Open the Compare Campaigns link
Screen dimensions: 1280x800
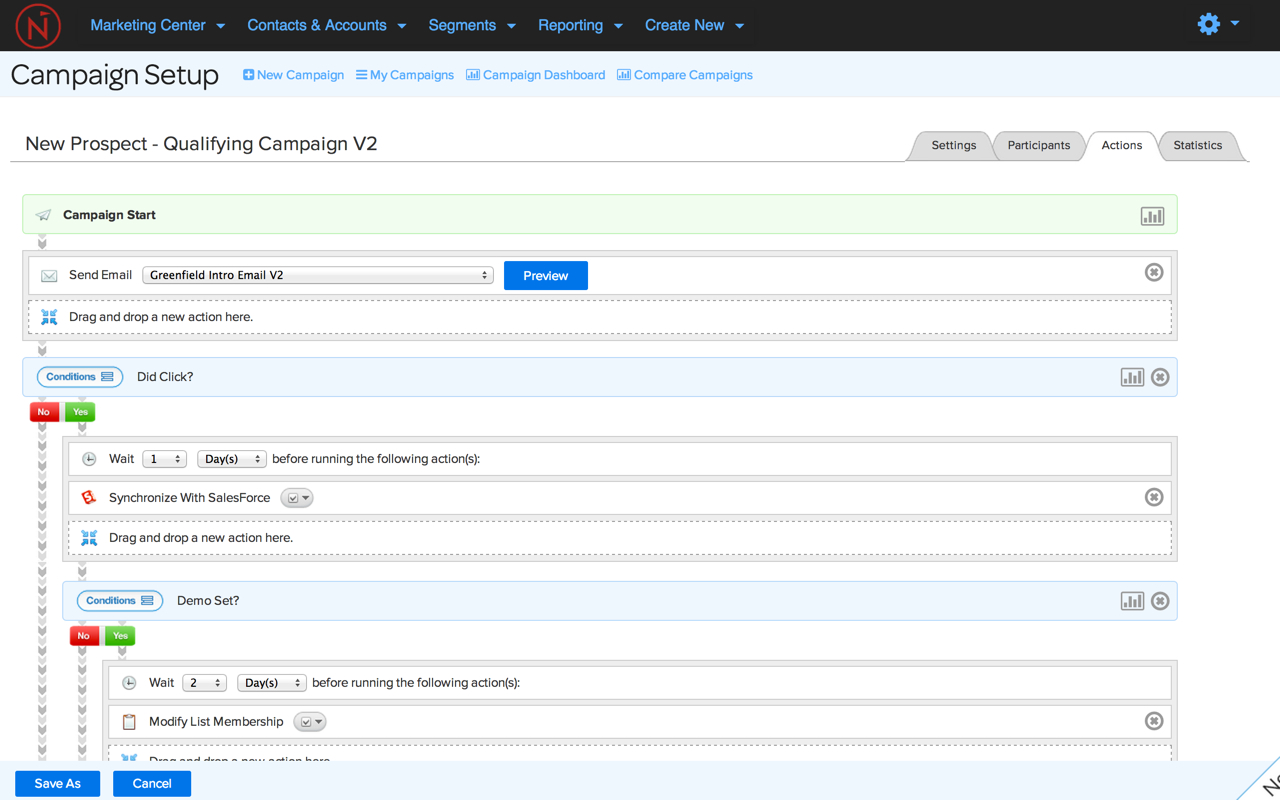[x=685, y=75]
